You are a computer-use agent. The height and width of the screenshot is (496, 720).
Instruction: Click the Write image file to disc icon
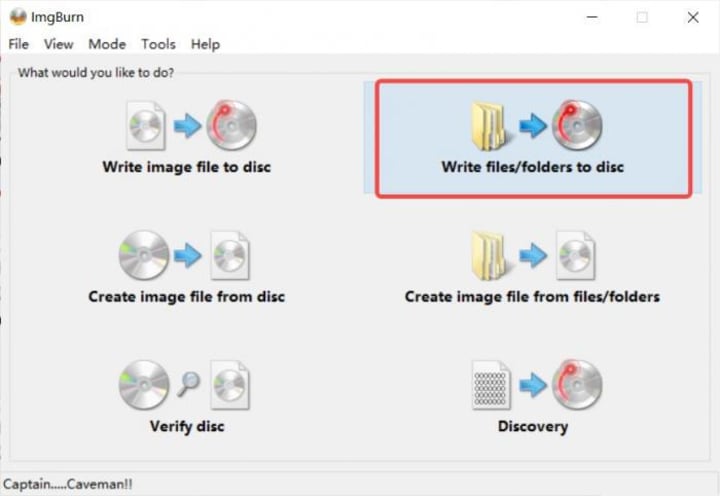(x=191, y=125)
